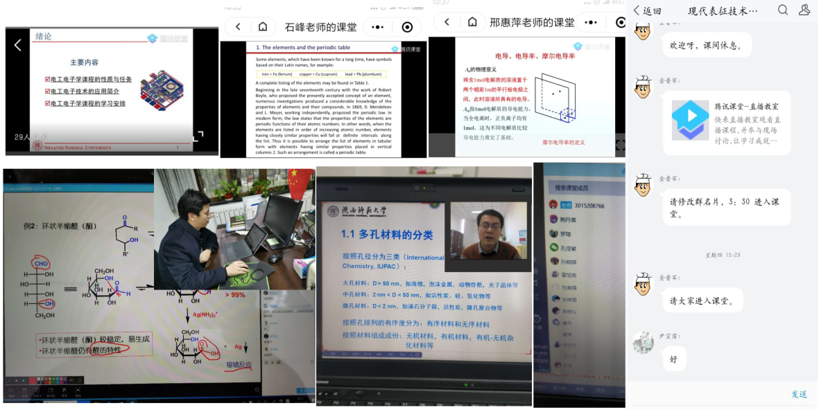Check the 电工电子学课程的性质与任务 box
This screenshot has height=410, width=819.
pos(48,79)
